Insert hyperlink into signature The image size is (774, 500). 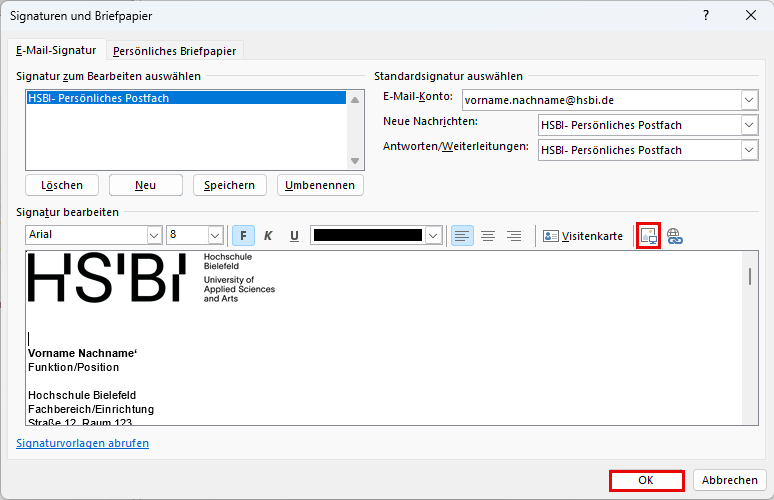click(675, 236)
